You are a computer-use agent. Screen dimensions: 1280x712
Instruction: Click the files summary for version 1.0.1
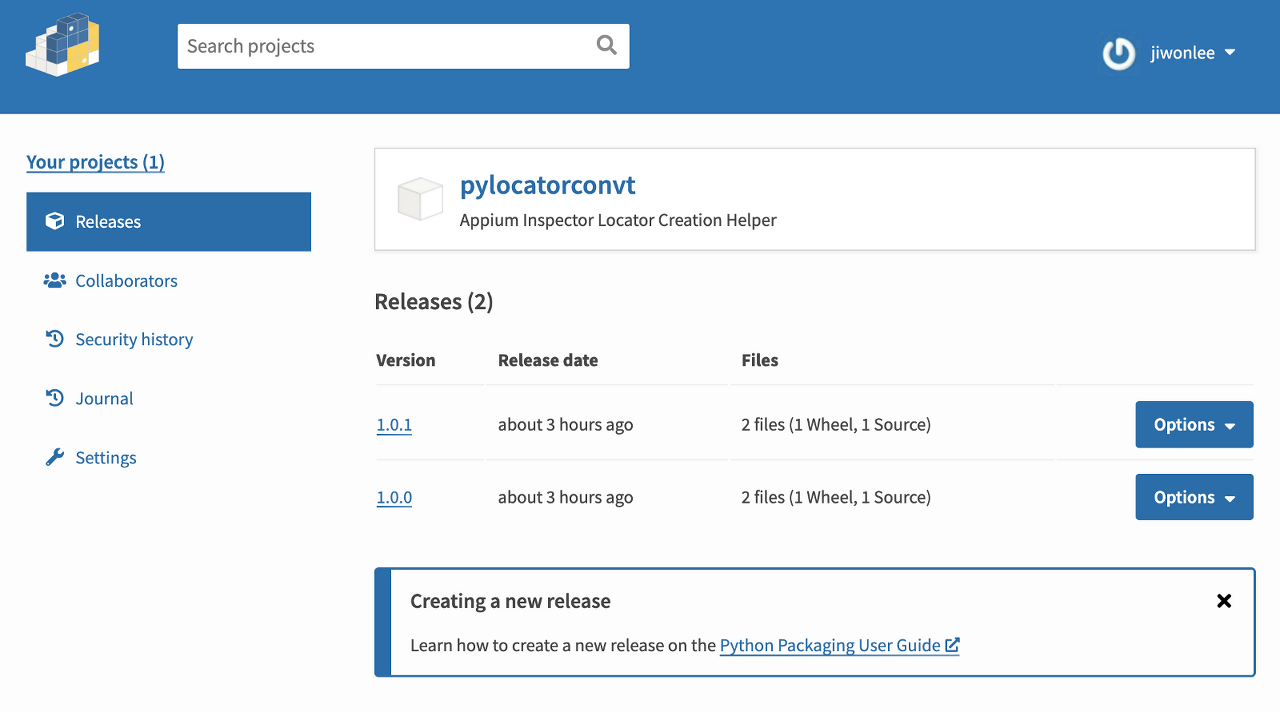(x=836, y=425)
